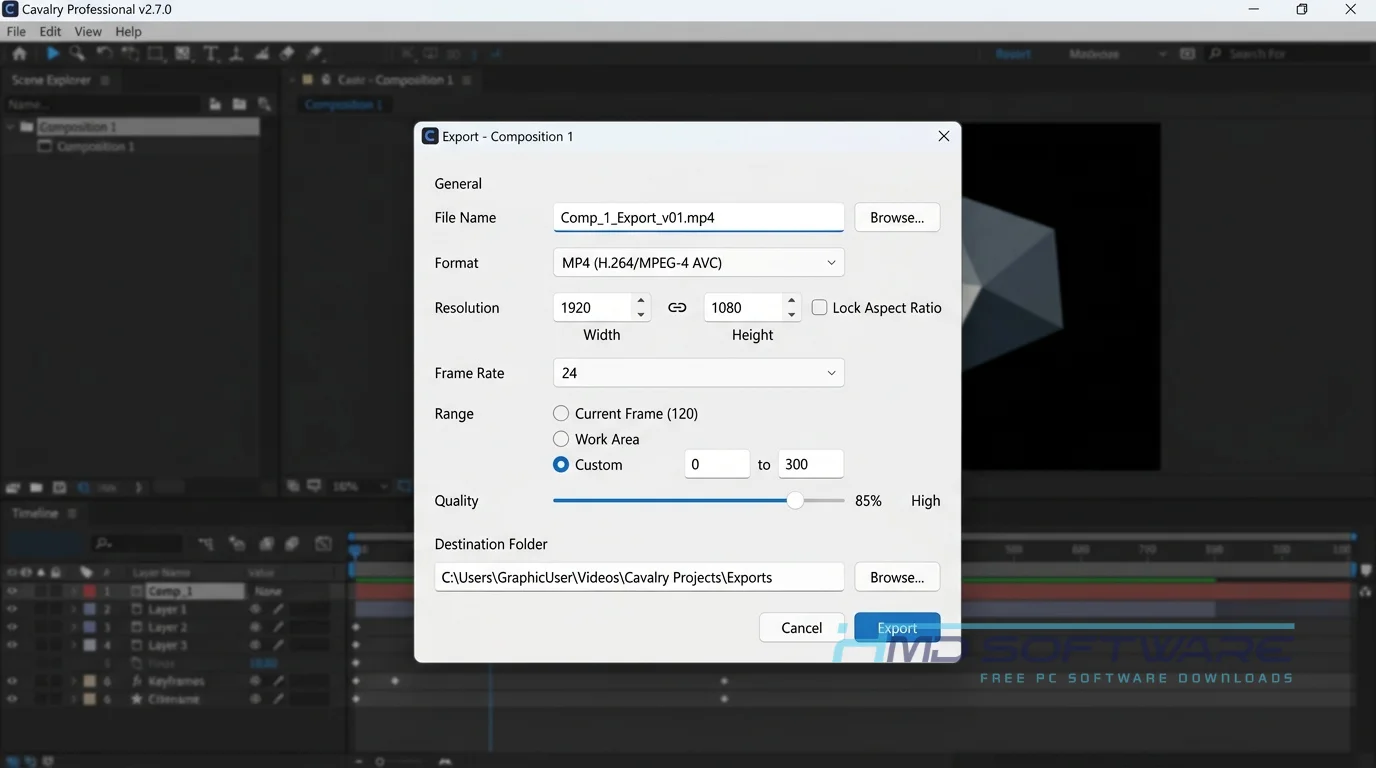Click the grid pattern tool icon

(x=183, y=54)
